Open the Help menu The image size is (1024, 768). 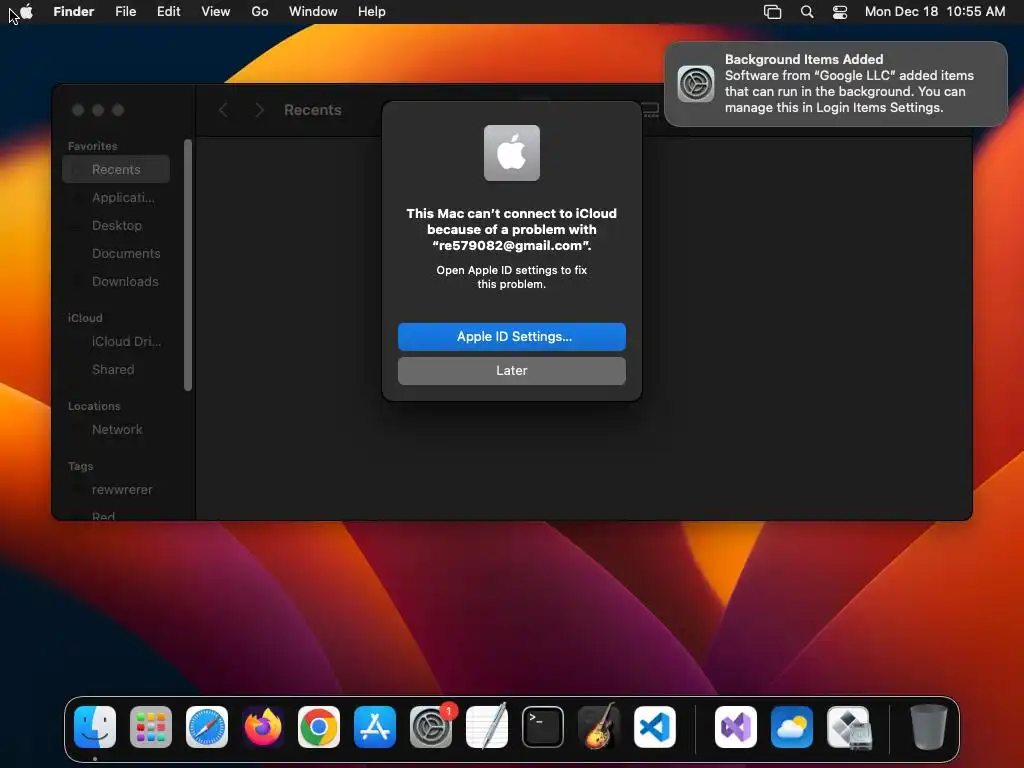click(372, 12)
